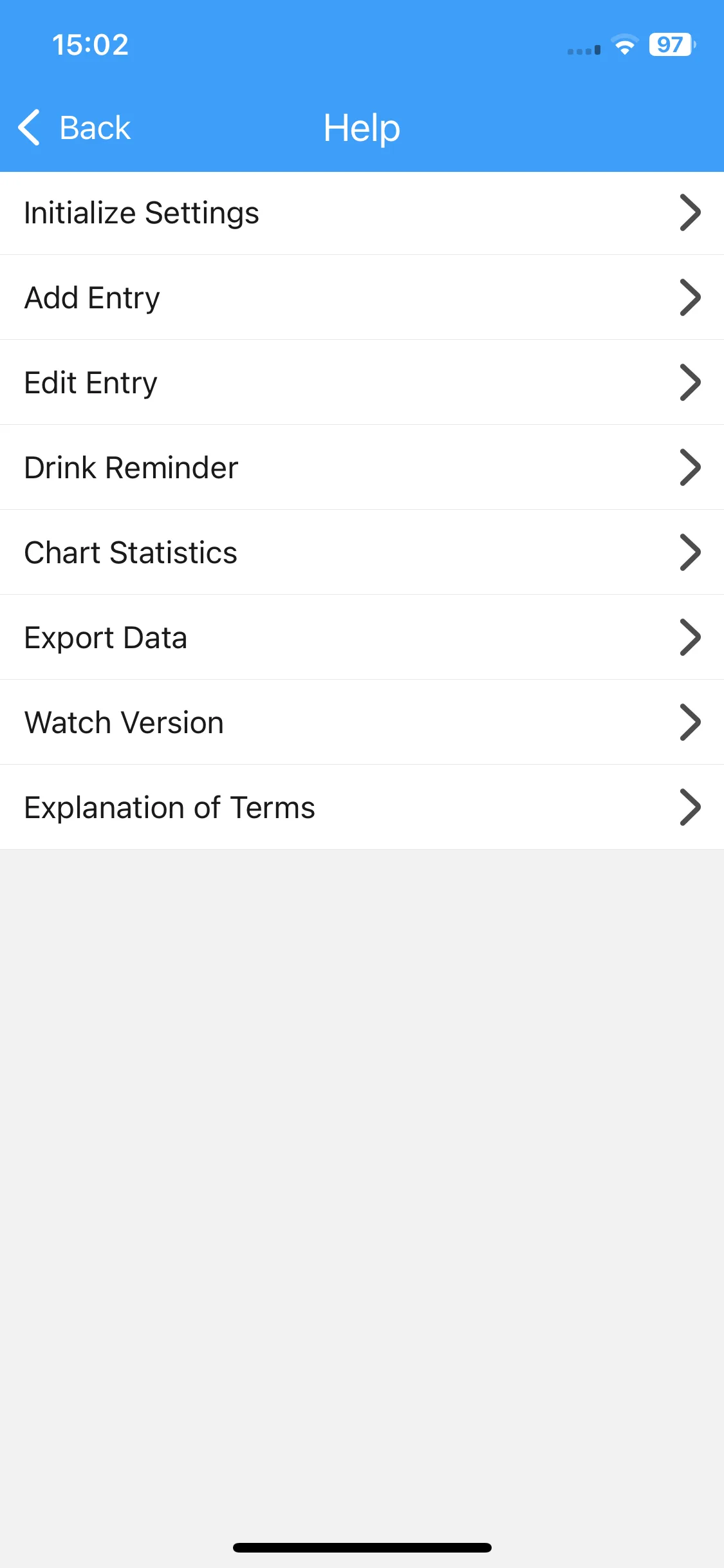Open Explanation of Terms

362,807
